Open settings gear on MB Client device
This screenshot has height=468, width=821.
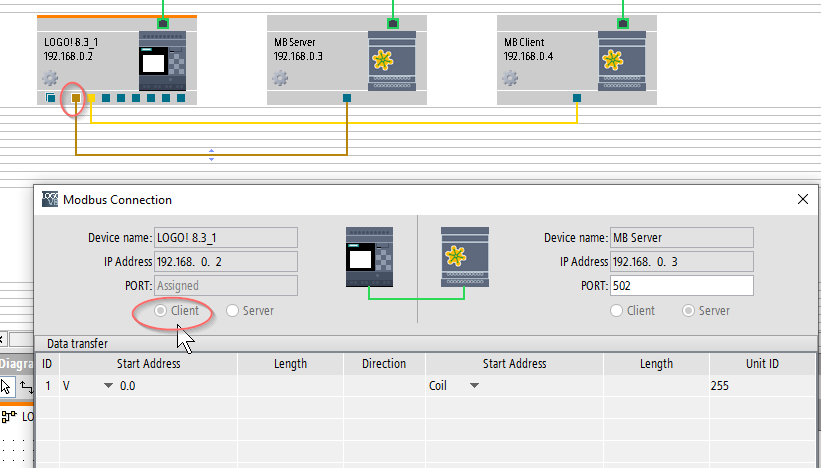pyautogui.click(x=509, y=79)
